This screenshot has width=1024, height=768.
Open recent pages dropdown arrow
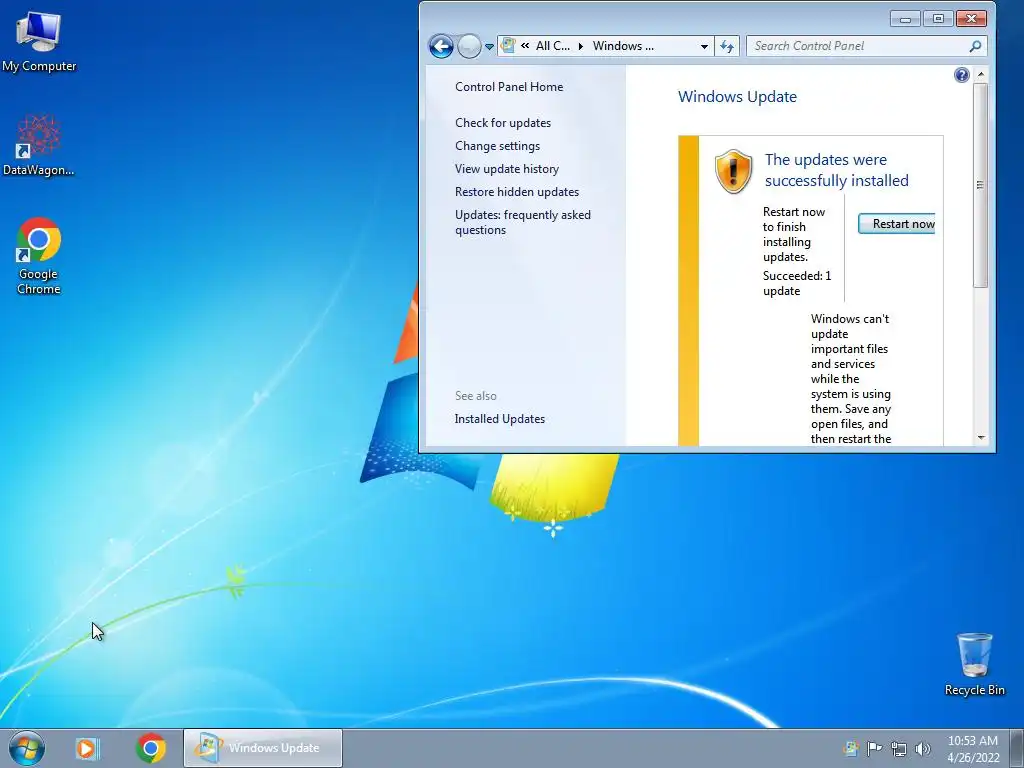(489, 47)
